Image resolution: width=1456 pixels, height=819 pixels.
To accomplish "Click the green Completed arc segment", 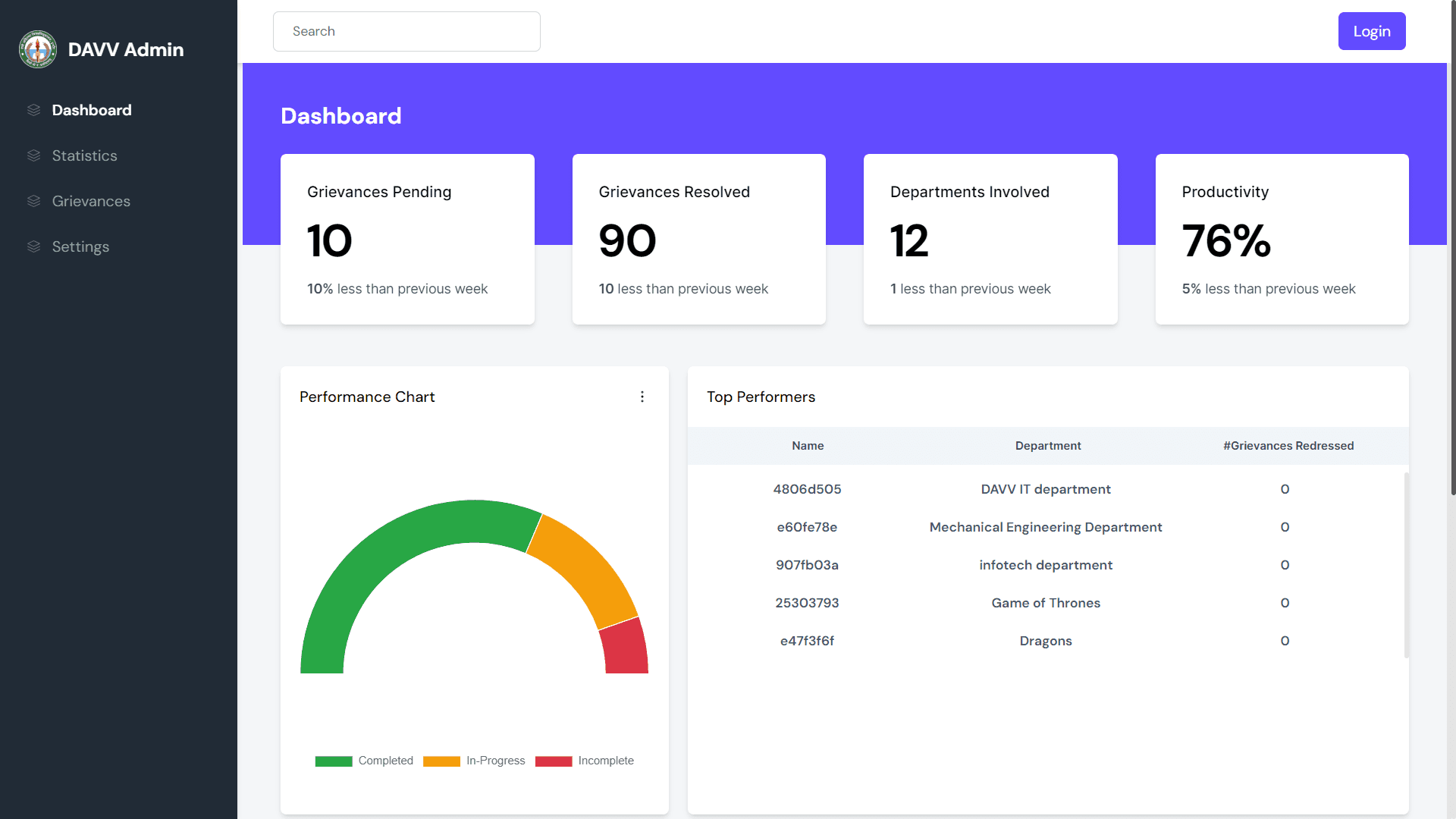I will pyautogui.click(x=372, y=561).
